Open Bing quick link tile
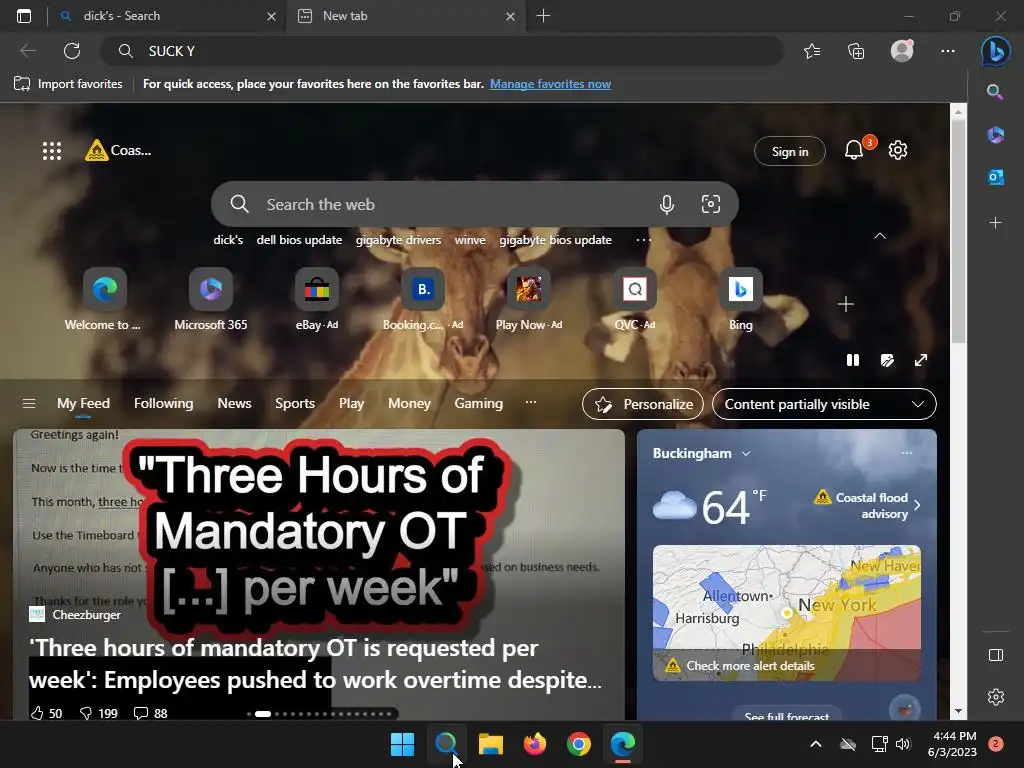 pyautogui.click(x=741, y=300)
